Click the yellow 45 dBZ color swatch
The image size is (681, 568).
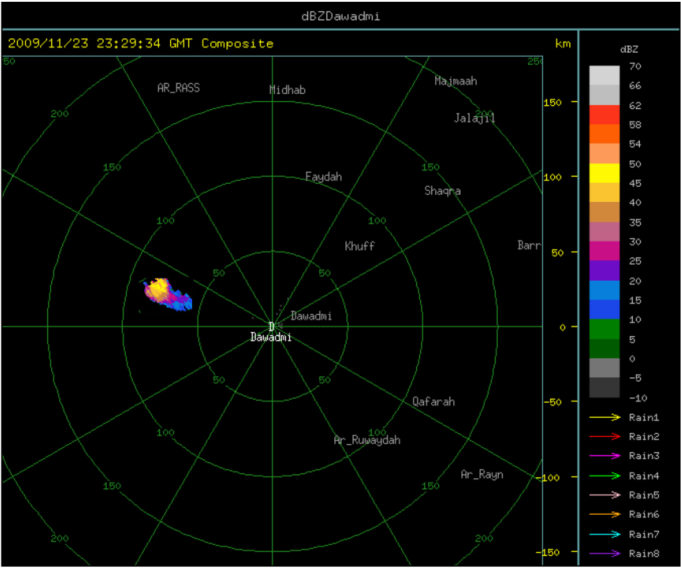point(604,173)
